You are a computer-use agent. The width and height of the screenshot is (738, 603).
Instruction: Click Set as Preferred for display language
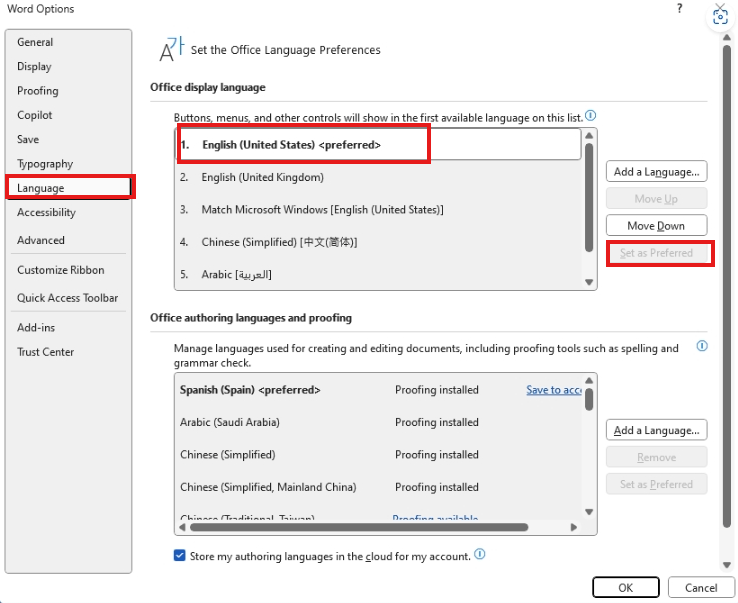[656, 253]
